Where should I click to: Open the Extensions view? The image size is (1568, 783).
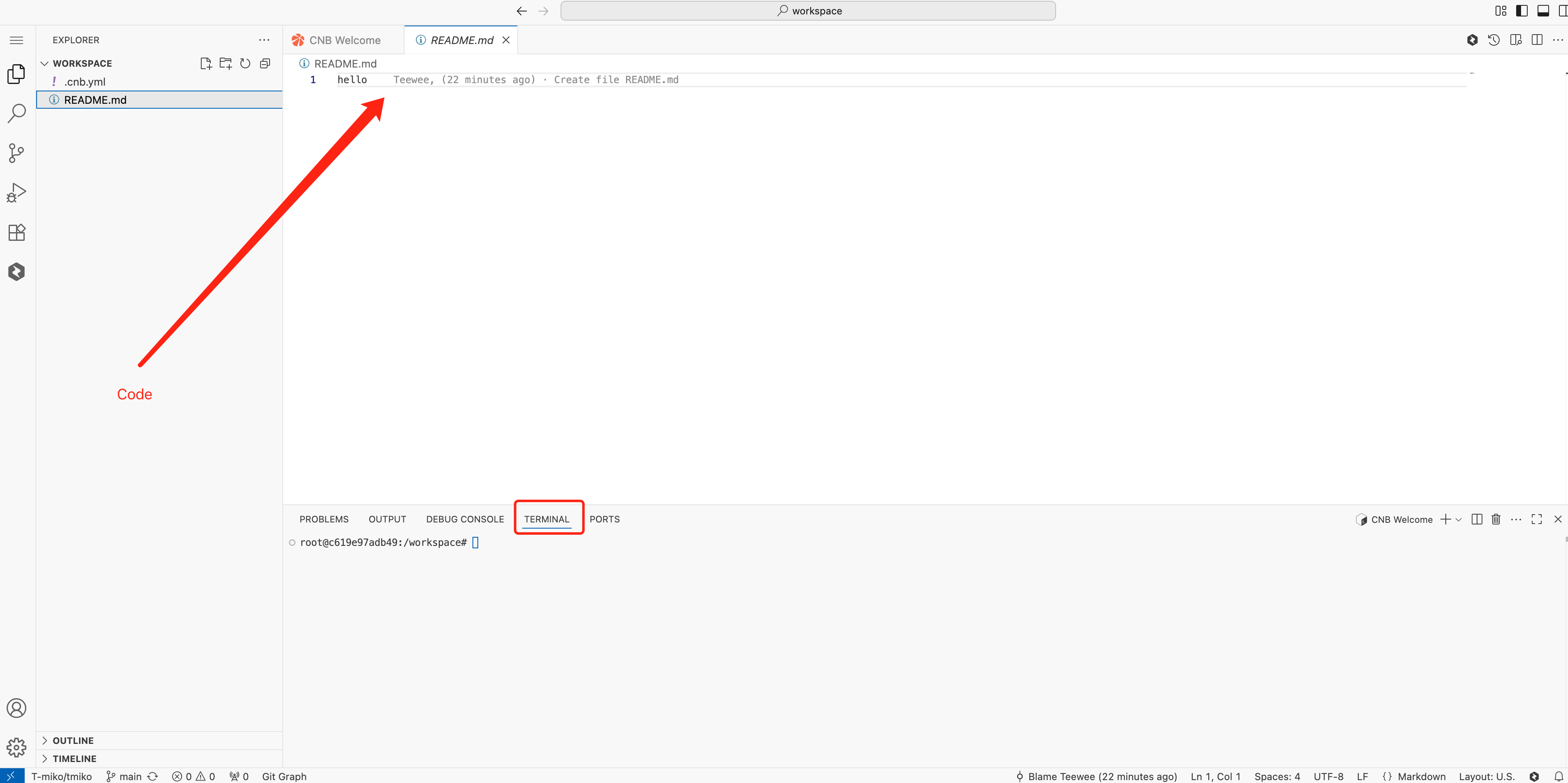(16, 233)
